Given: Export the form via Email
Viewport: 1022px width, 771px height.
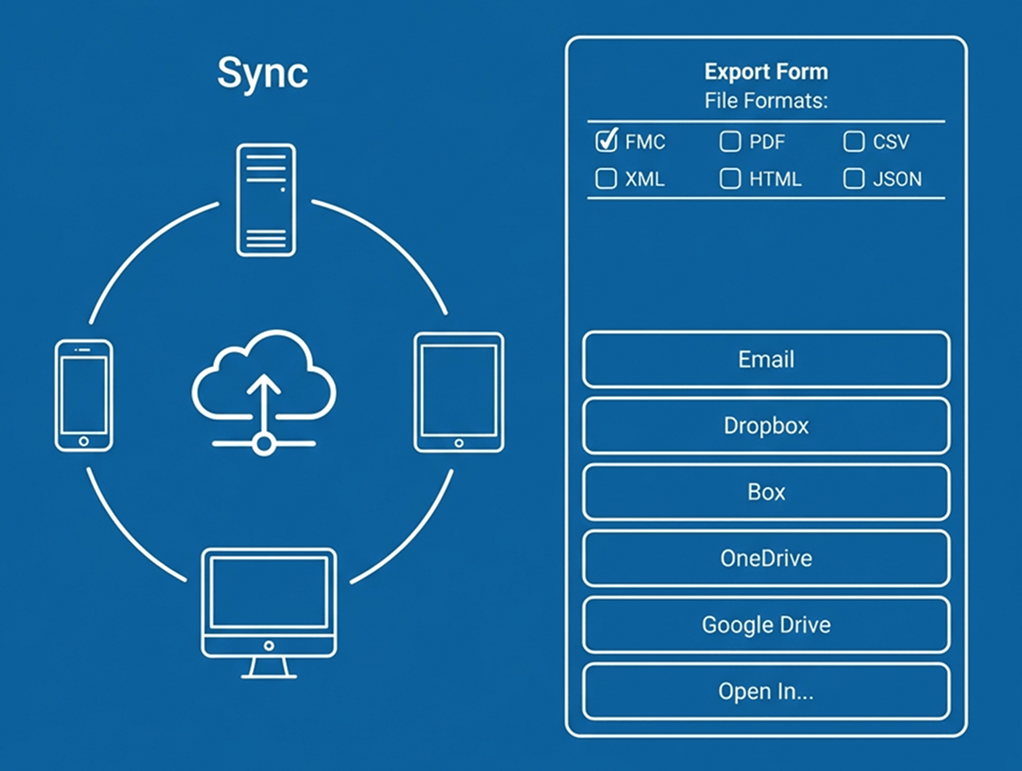Looking at the screenshot, I should point(765,360).
